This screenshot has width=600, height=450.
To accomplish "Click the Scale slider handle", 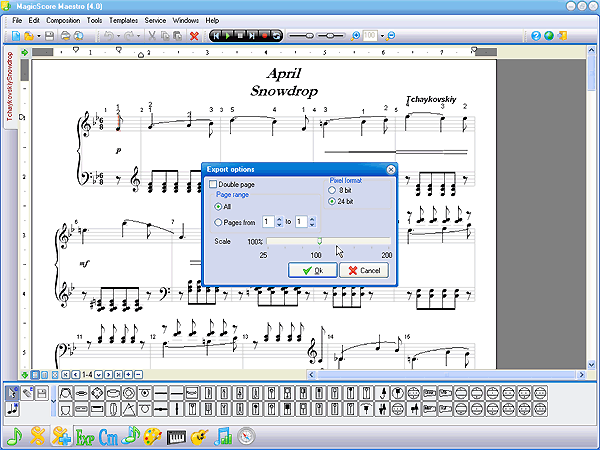I will pyautogui.click(x=320, y=241).
